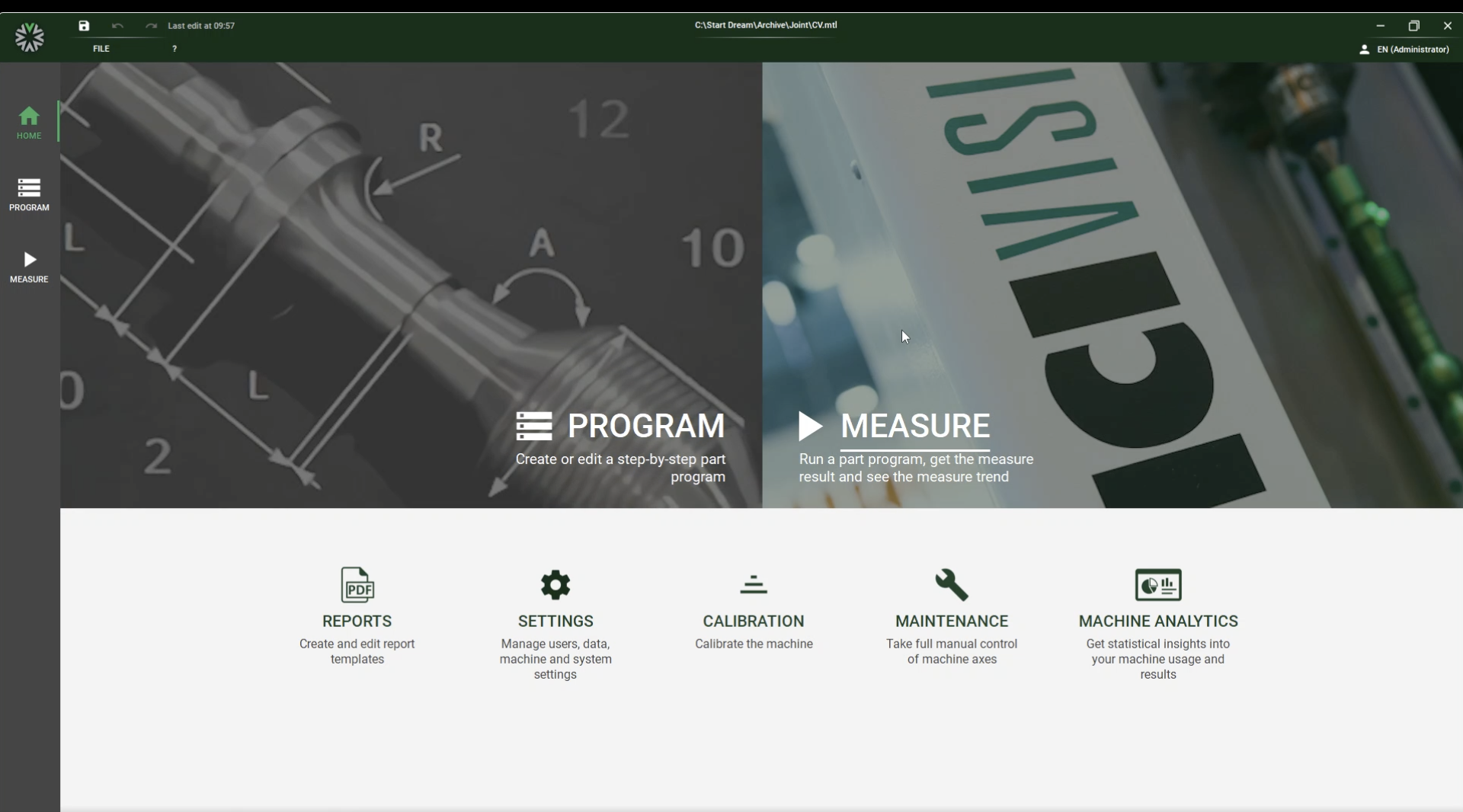1463x812 pixels.
Task: Open the SETTINGS gear icon
Action: [555, 585]
